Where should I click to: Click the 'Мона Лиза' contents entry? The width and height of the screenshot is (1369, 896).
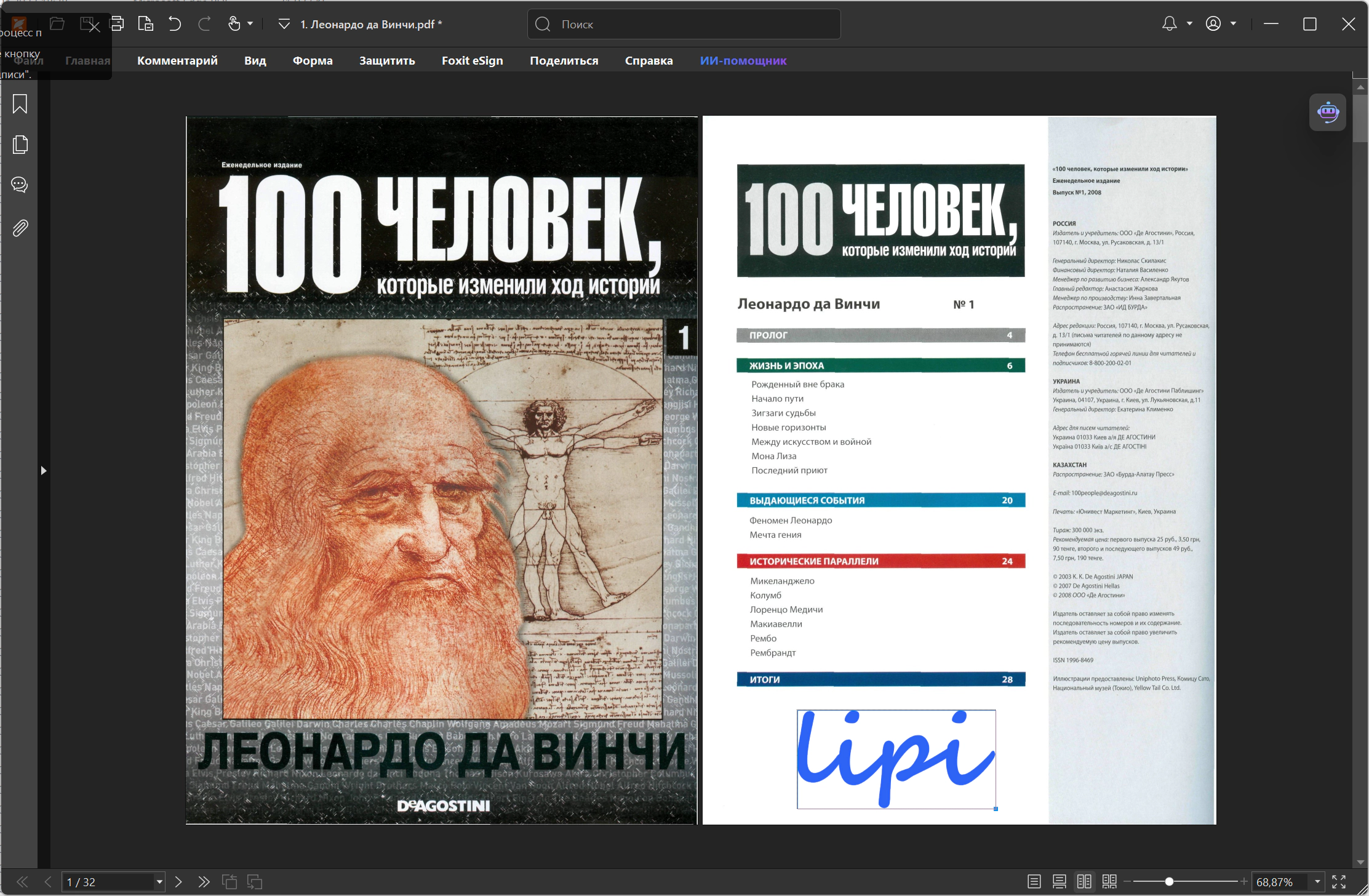pyautogui.click(x=774, y=456)
